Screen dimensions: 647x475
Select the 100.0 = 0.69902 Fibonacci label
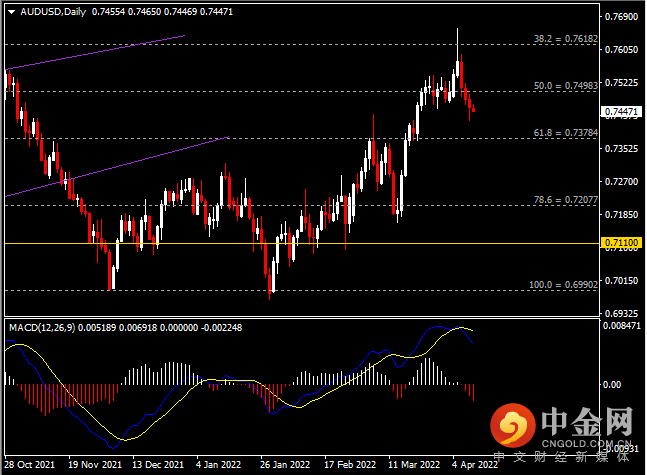(563, 285)
